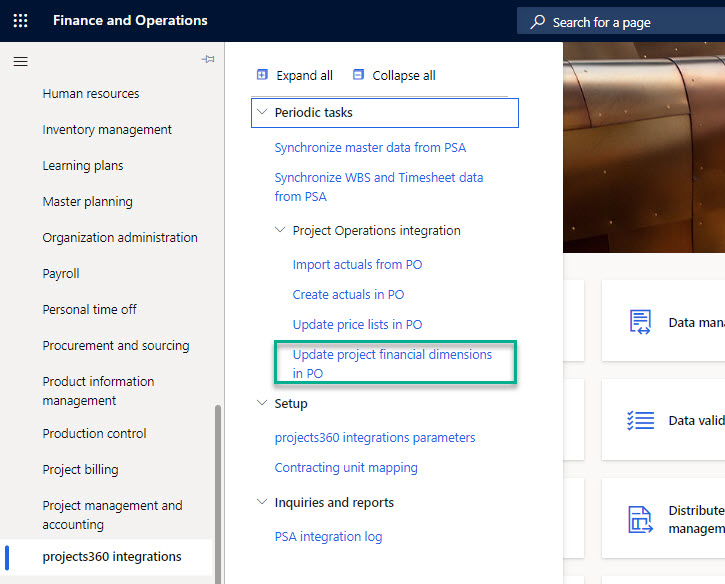Select Personal time off module

(89, 309)
